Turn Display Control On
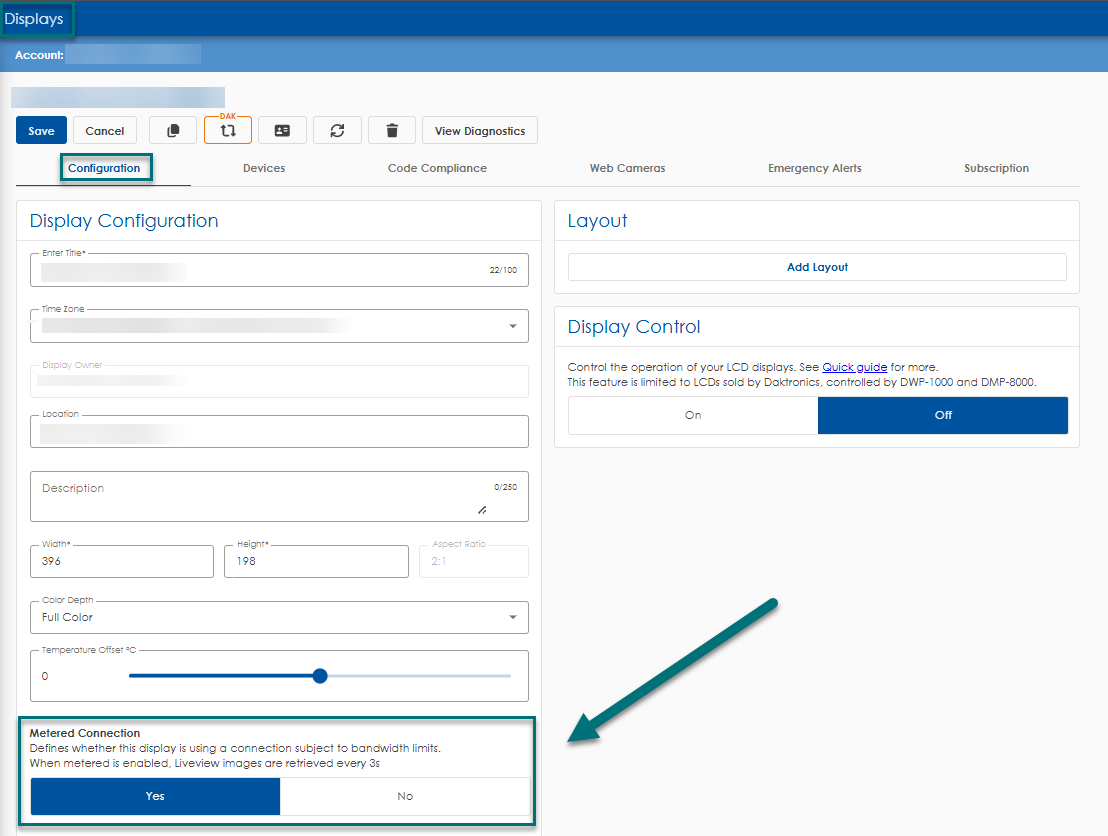Screen dimensions: 1108x836 [x=693, y=415]
